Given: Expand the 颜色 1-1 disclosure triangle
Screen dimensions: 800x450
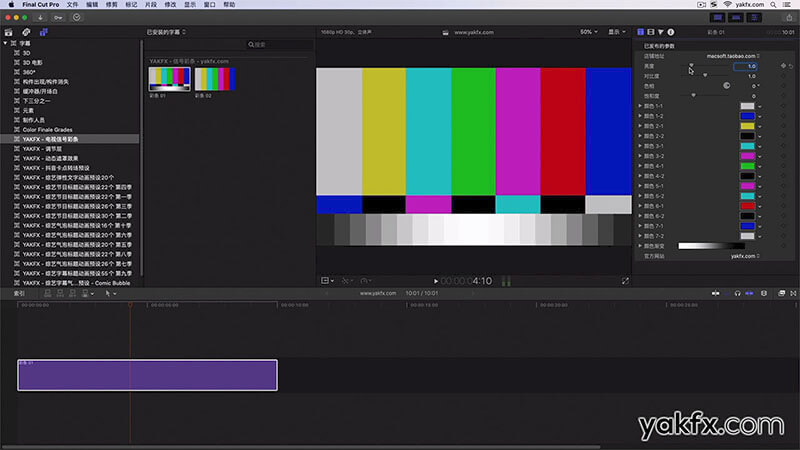Looking at the screenshot, I should pos(640,106).
